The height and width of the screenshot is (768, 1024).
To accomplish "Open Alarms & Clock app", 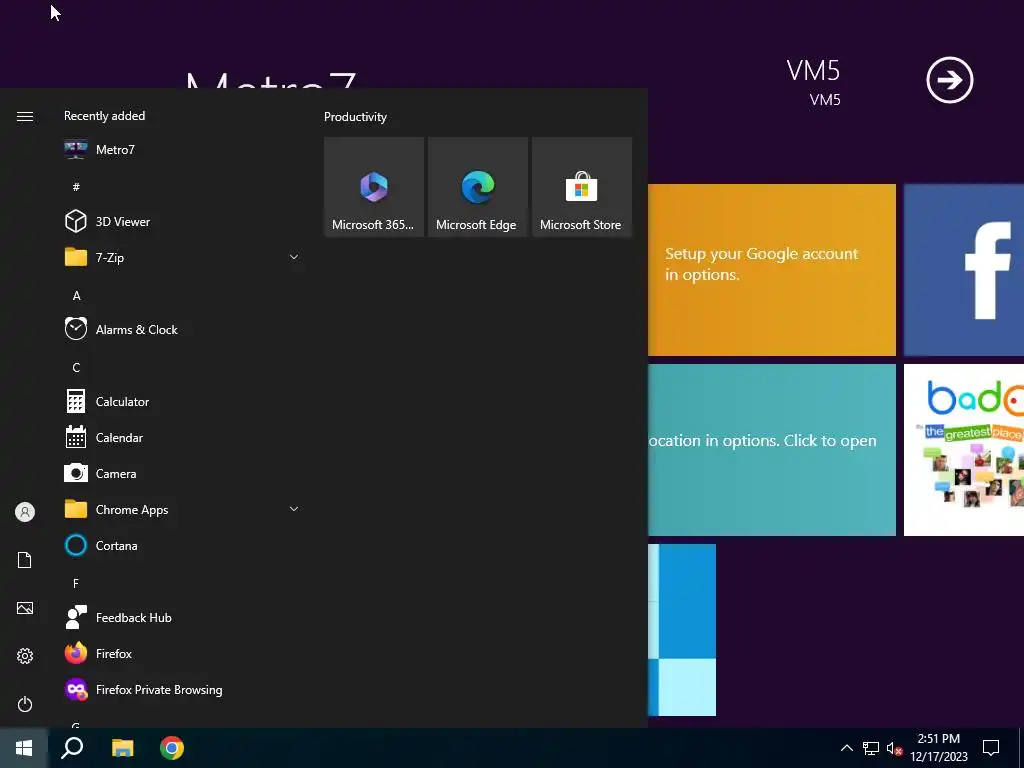I will [181, 329].
